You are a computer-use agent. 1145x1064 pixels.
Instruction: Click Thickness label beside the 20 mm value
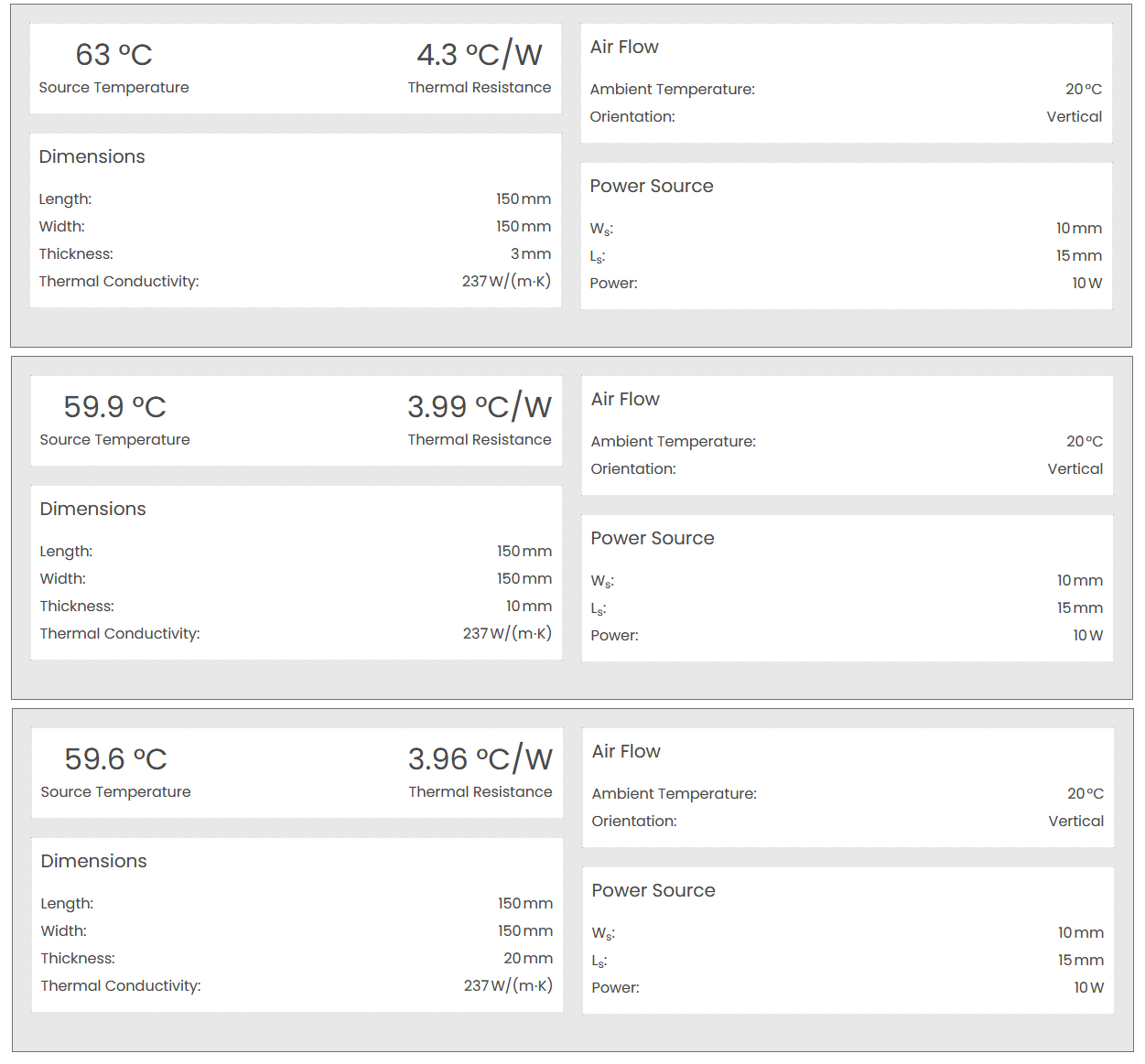[x=78, y=959]
